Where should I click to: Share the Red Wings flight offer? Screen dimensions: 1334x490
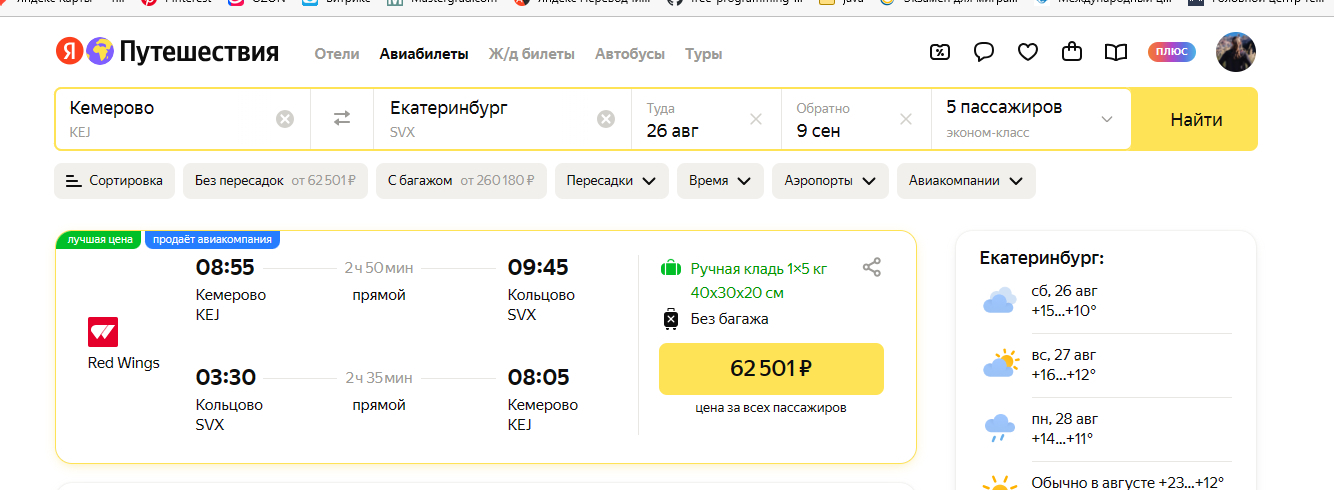[x=872, y=267]
